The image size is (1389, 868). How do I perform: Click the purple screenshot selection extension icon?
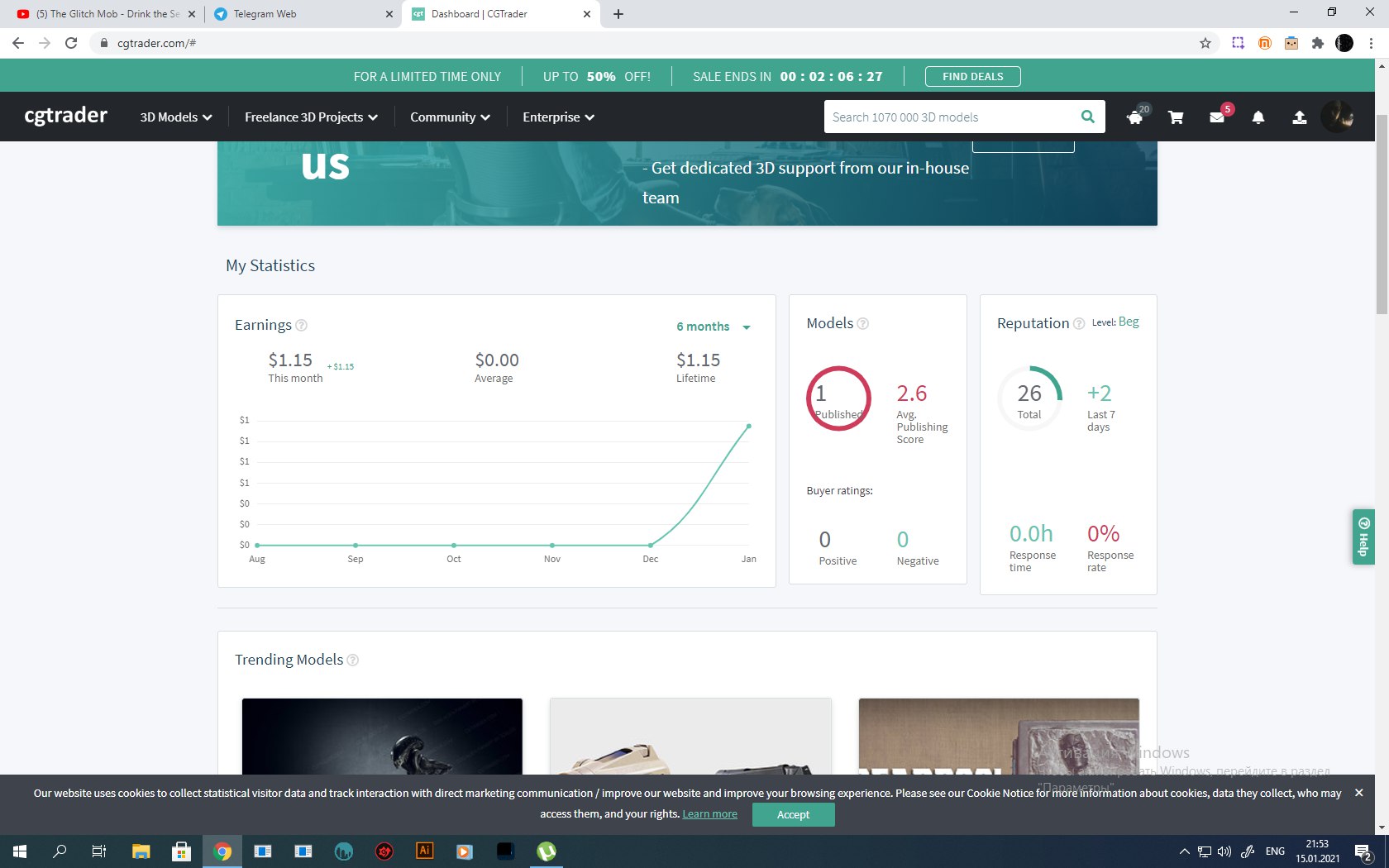click(x=1238, y=43)
